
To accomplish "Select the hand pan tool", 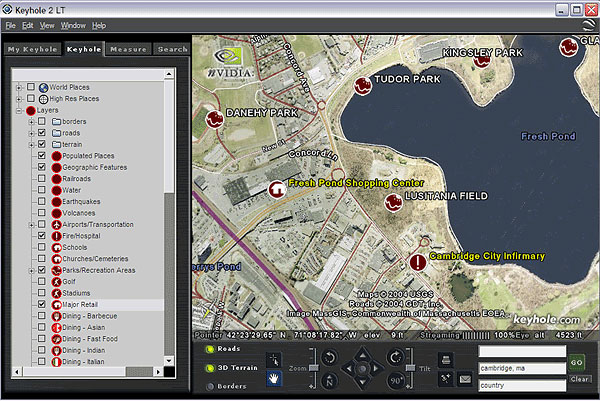I will 276,379.
